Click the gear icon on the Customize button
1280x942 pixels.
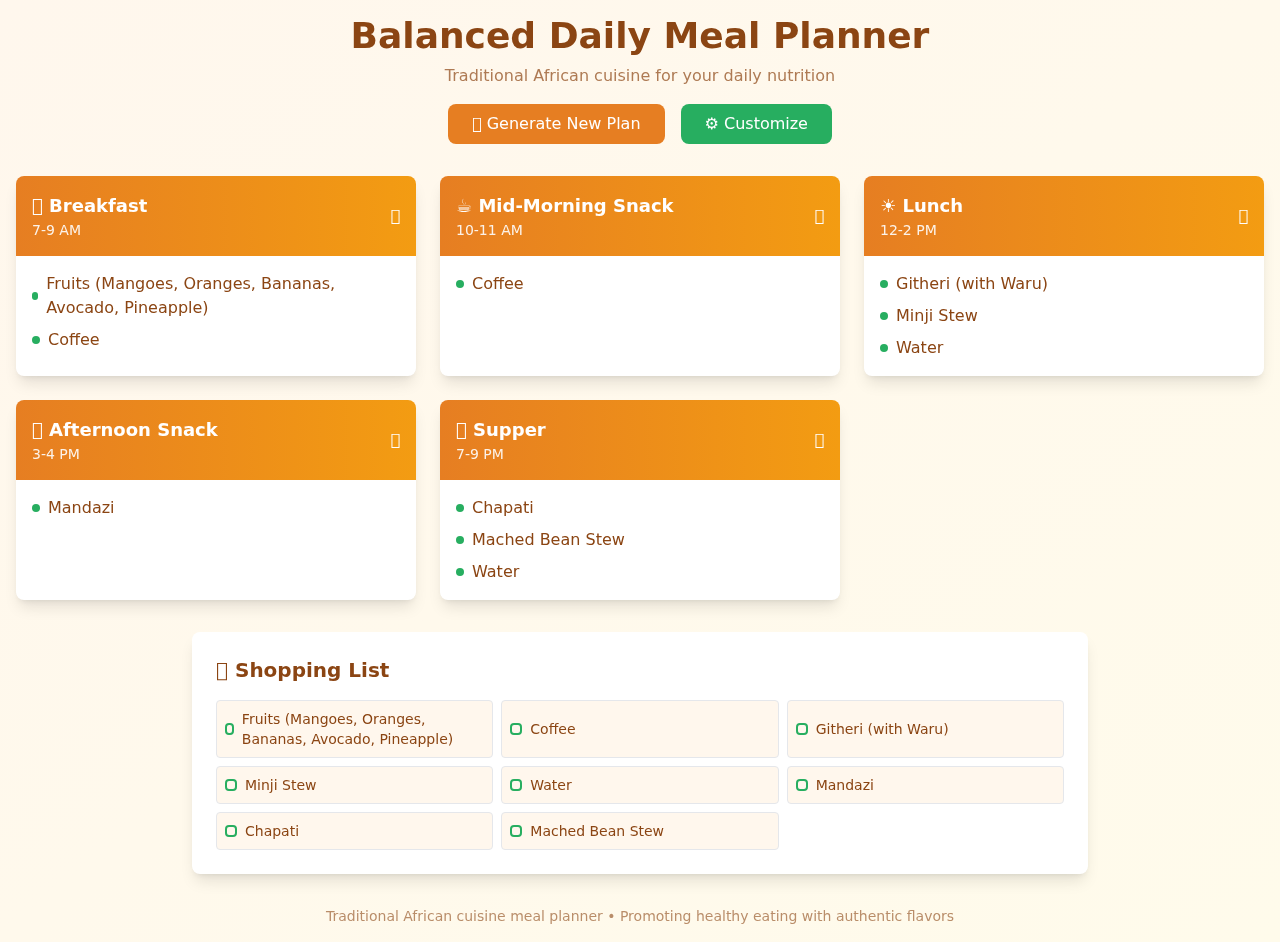(x=711, y=123)
